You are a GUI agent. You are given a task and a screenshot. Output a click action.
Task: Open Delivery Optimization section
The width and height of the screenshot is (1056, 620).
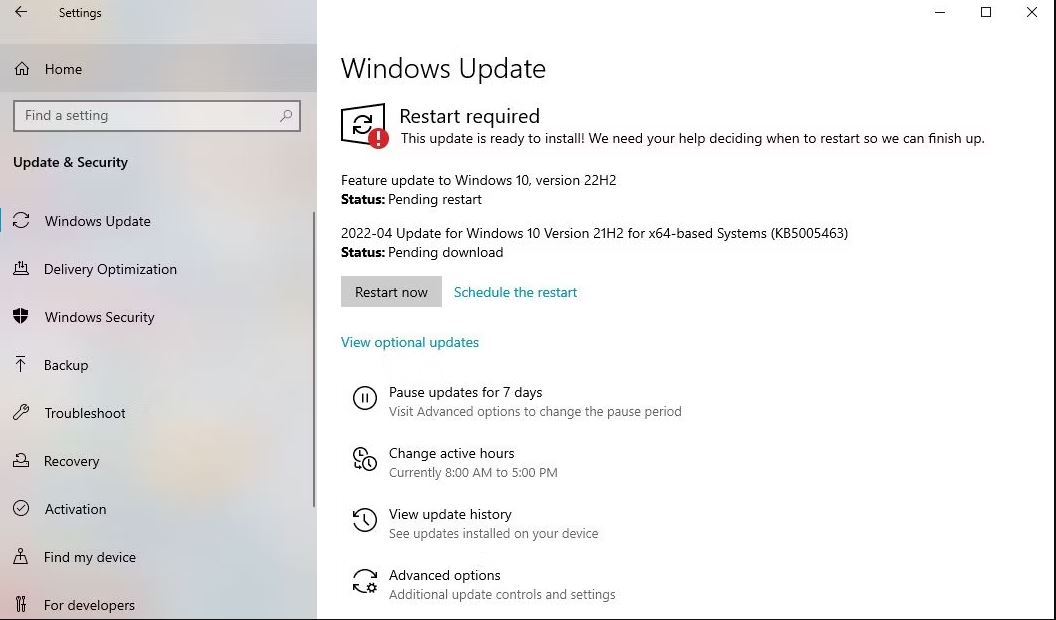(110, 269)
